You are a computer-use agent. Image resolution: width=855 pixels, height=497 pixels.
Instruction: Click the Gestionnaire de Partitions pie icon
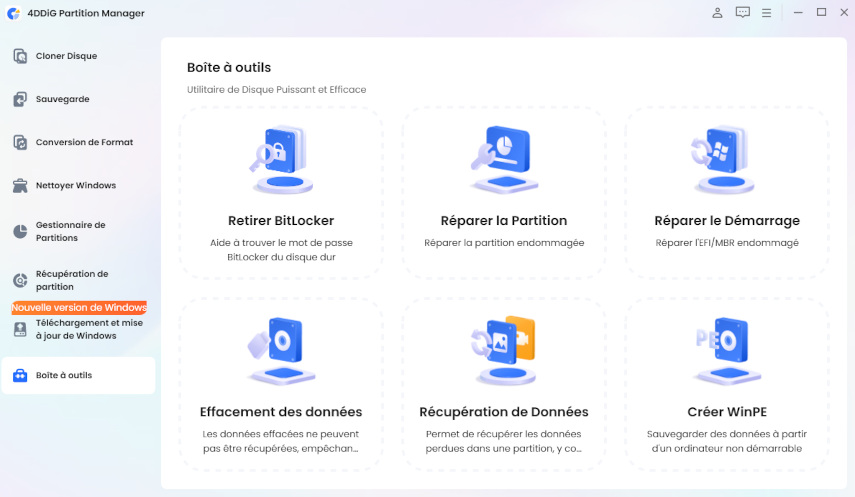(20, 231)
